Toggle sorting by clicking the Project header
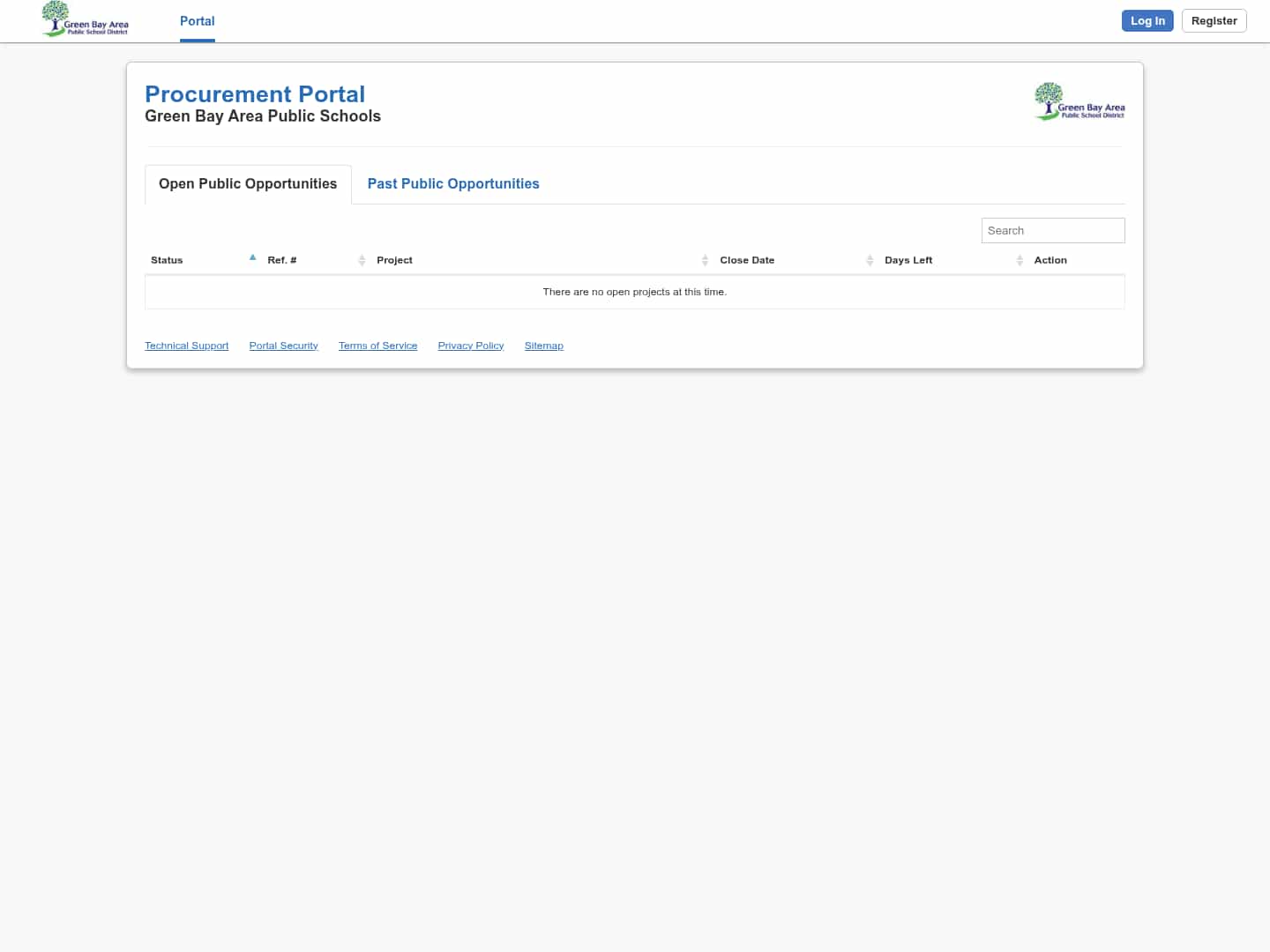 (x=394, y=260)
